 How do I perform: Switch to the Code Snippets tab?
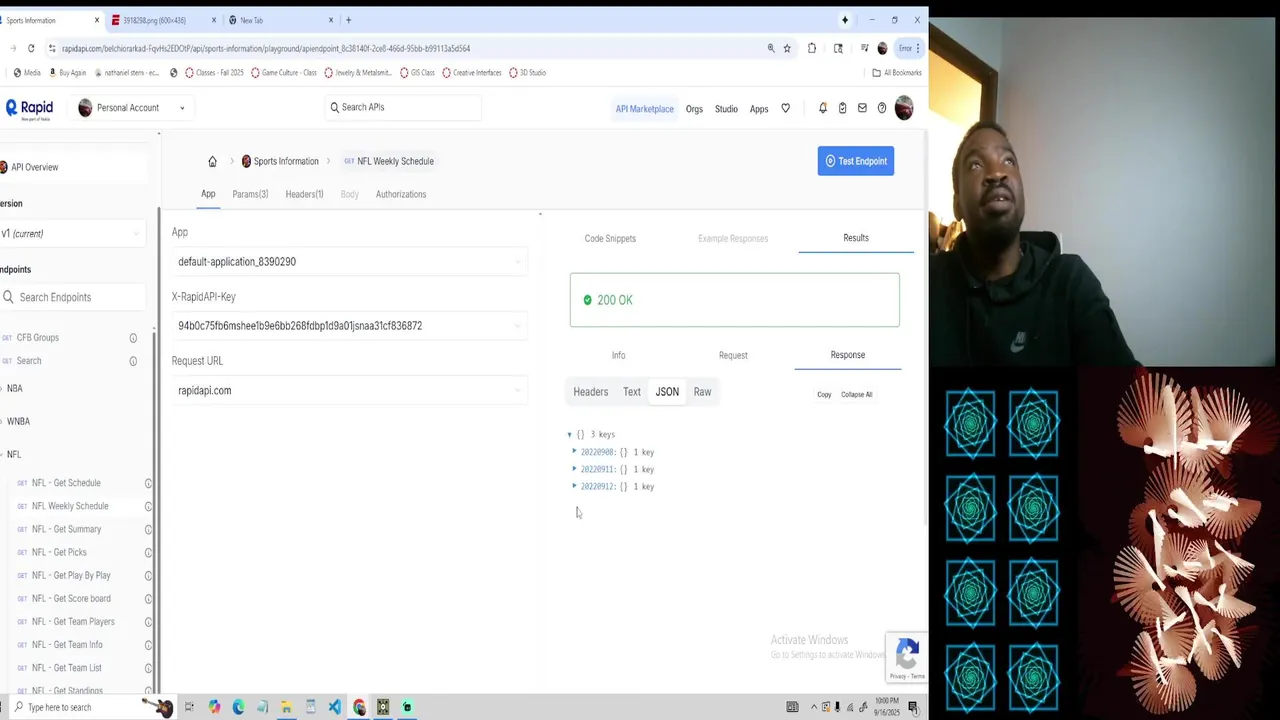(610, 239)
